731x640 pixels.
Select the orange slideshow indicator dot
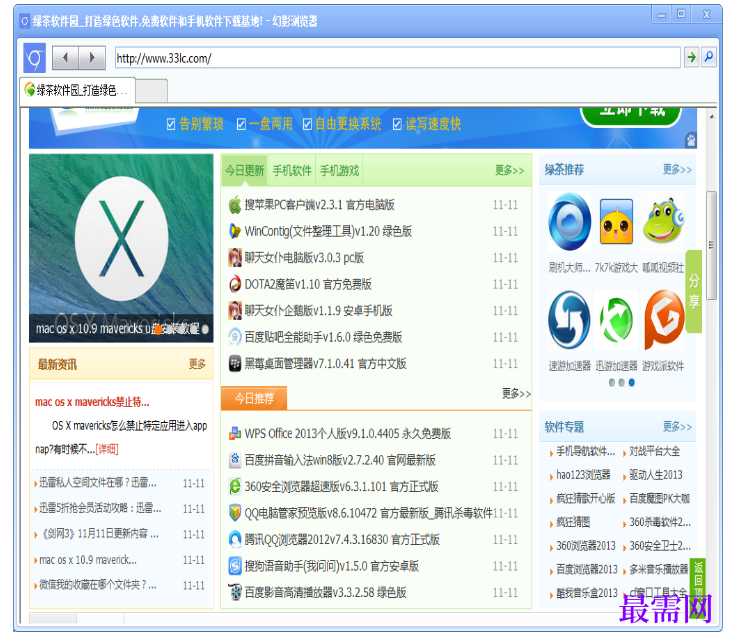tap(158, 330)
